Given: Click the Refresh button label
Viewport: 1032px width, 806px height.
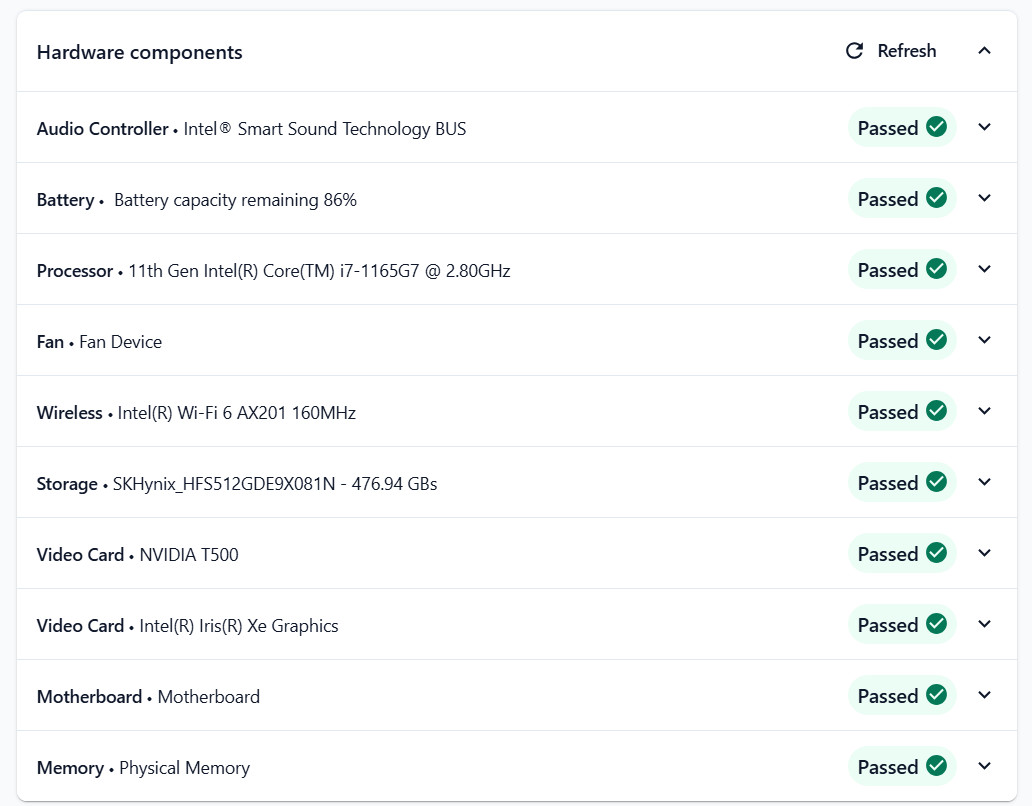Looking at the screenshot, I should click(x=906, y=51).
